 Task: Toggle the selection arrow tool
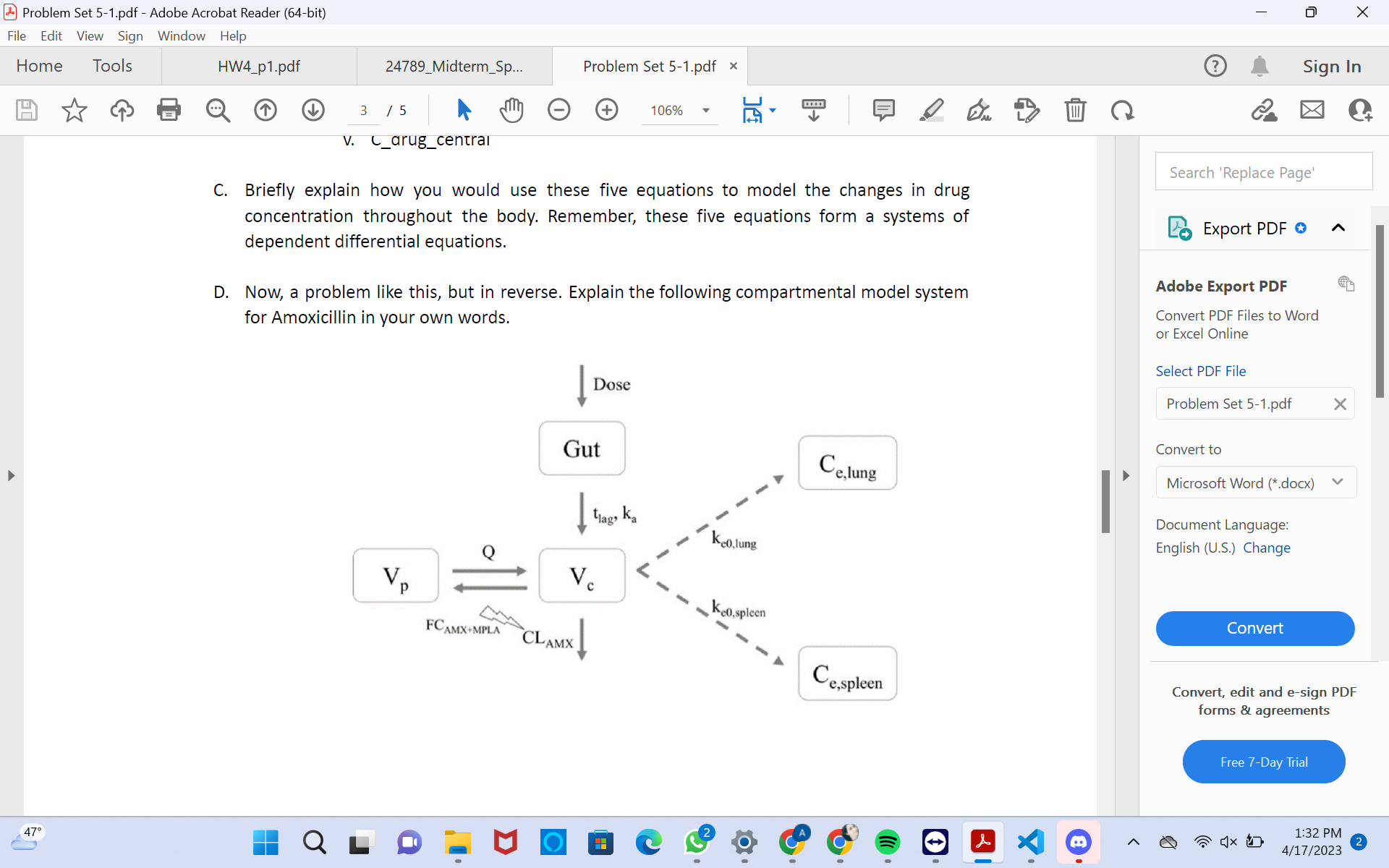(x=463, y=110)
